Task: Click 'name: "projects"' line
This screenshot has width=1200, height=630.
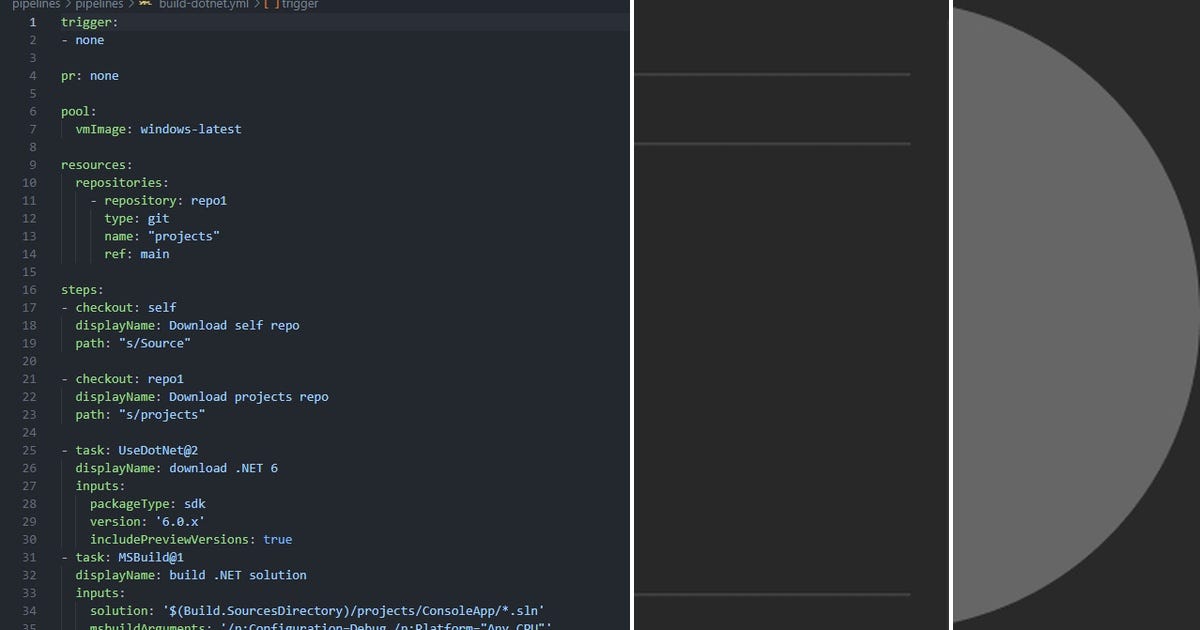Action: 161,236
